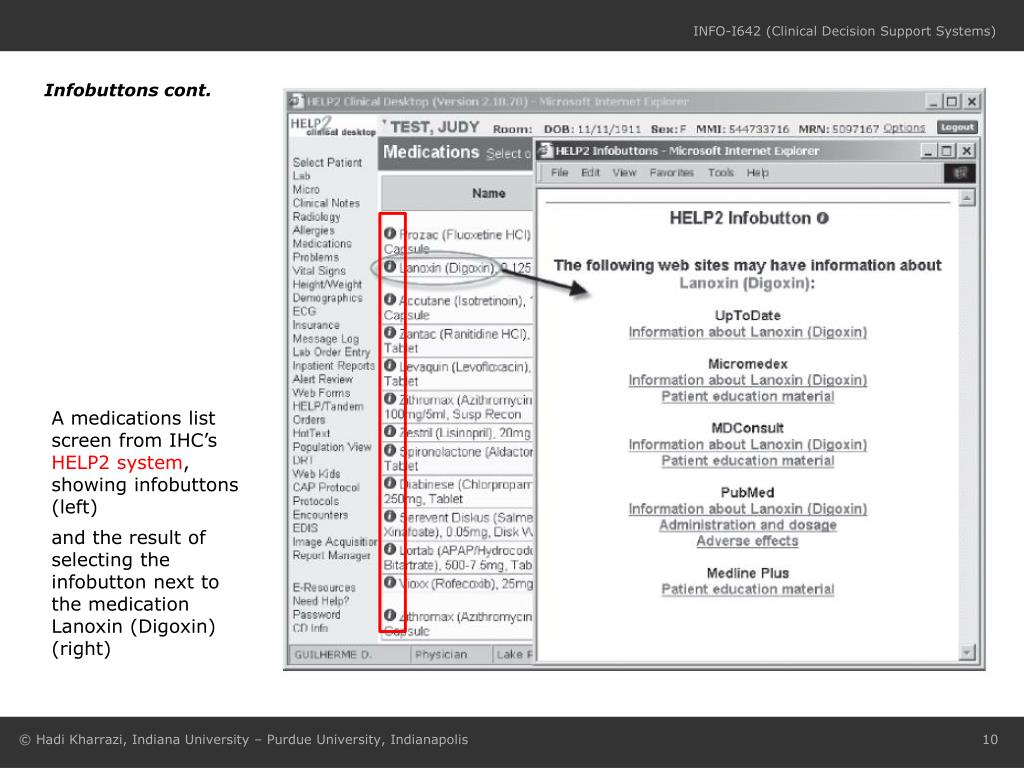Screen dimensions: 1024x768
Task: Open the Favorites menu
Action: pyautogui.click(x=672, y=173)
